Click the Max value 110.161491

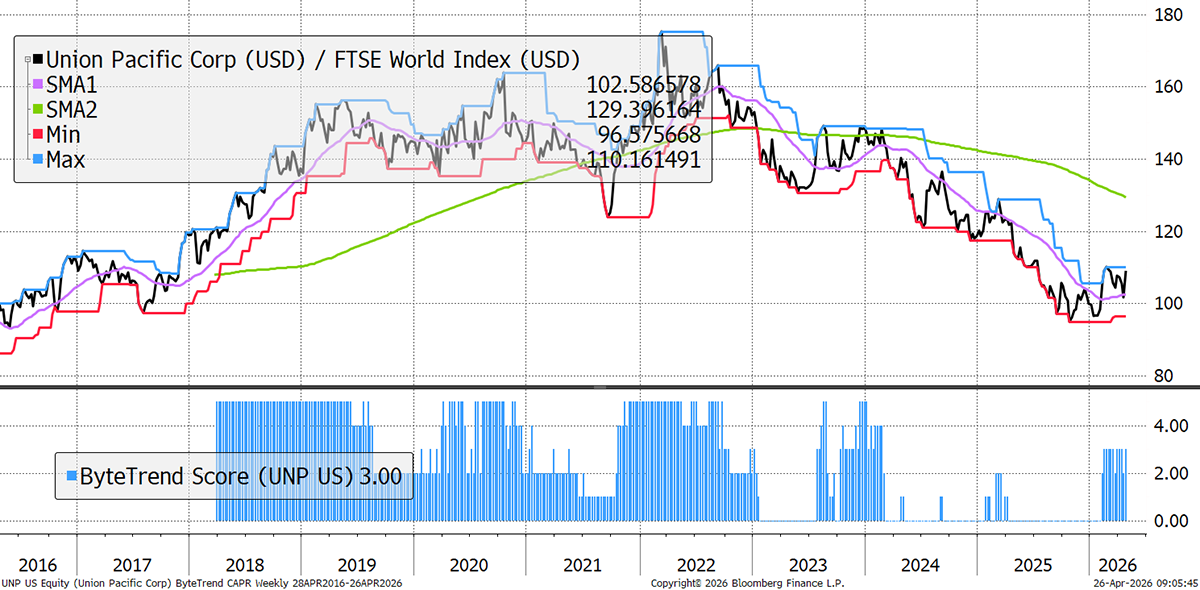tap(643, 159)
